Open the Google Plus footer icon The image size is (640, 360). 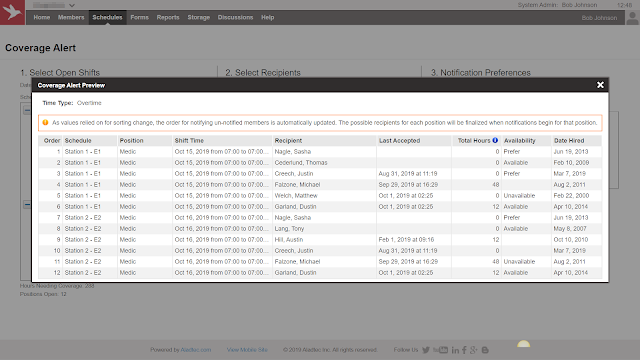pyautogui.click(x=473, y=350)
